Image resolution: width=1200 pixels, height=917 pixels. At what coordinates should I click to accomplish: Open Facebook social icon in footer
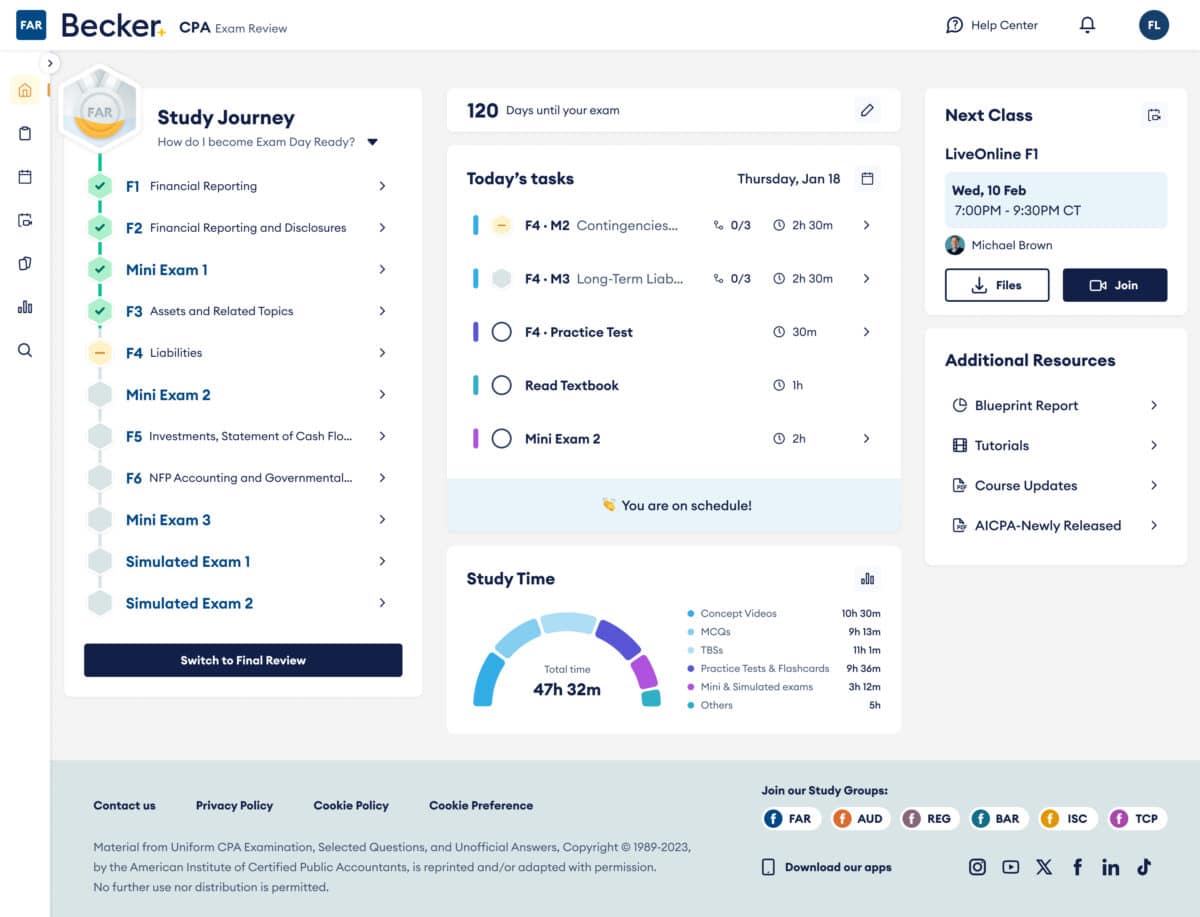[1077, 867]
